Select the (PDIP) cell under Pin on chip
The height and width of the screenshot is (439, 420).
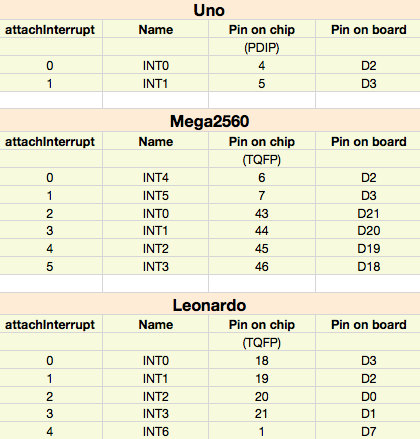(262, 48)
